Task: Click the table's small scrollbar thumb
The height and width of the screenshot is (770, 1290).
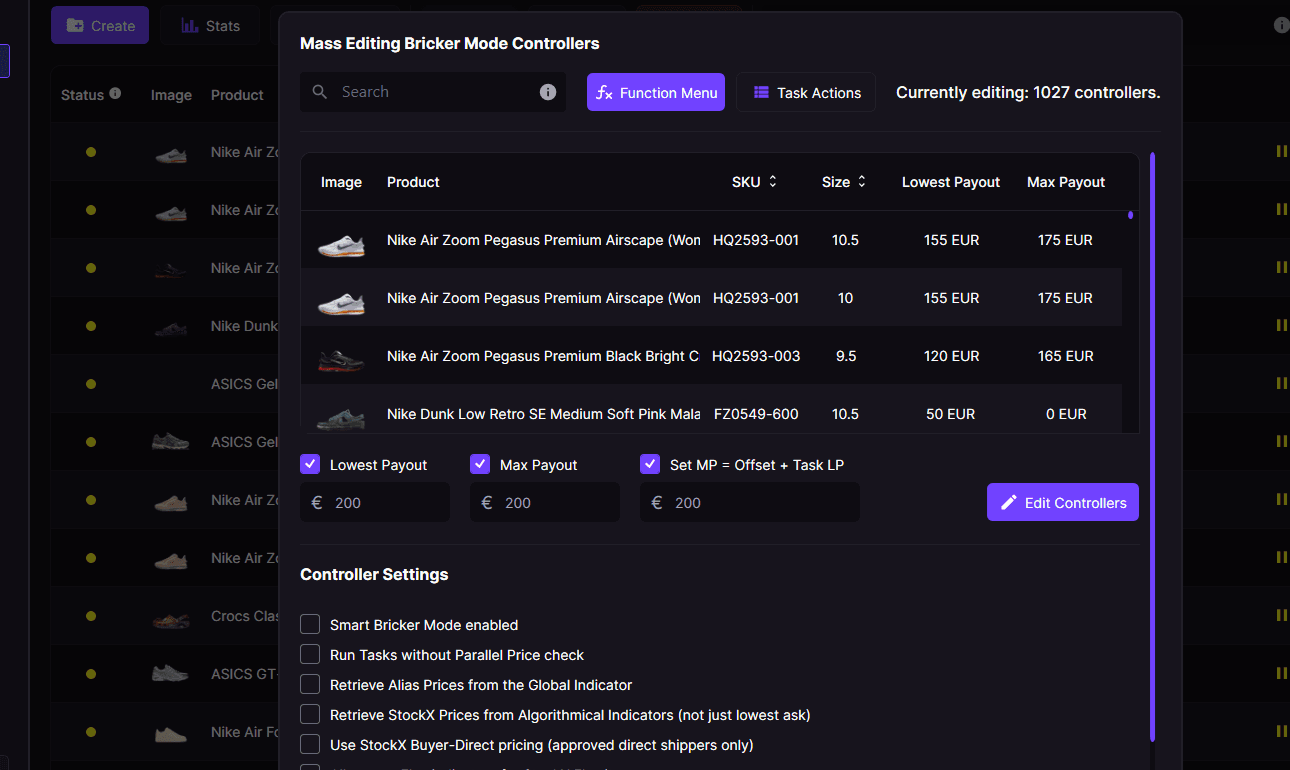Action: click(x=1130, y=215)
